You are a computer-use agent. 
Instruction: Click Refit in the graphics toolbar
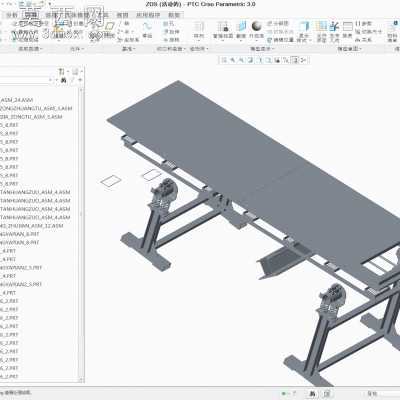(x=224, y=60)
